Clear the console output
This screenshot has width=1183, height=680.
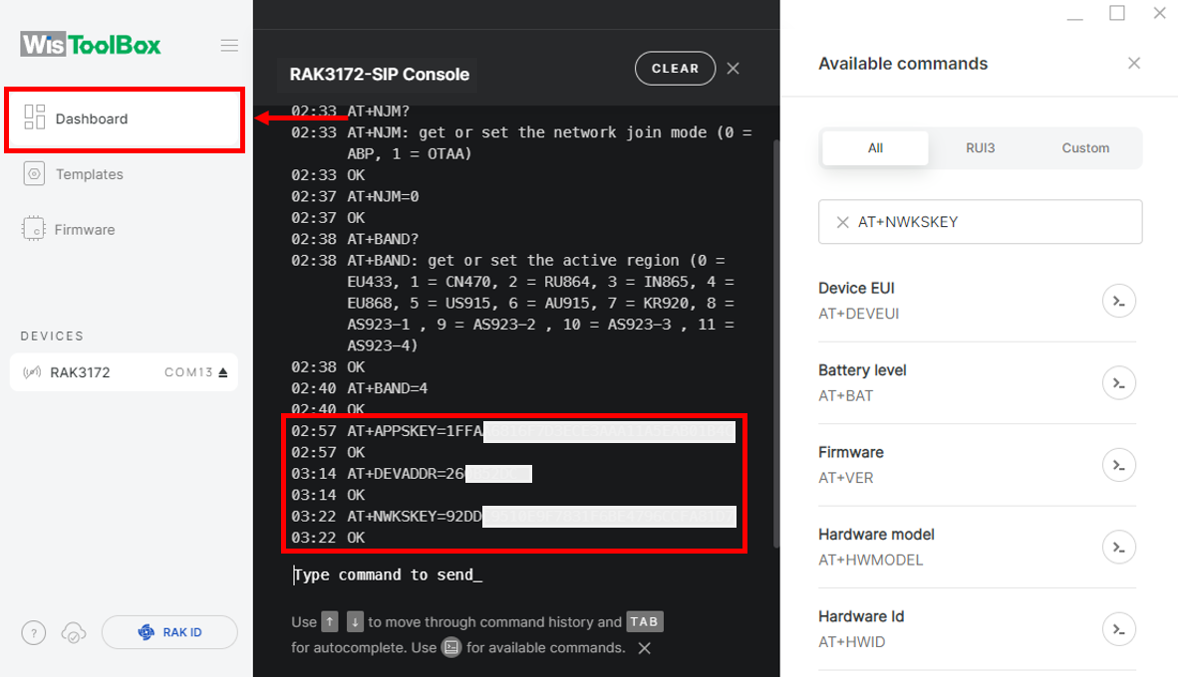(x=675, y=69)
